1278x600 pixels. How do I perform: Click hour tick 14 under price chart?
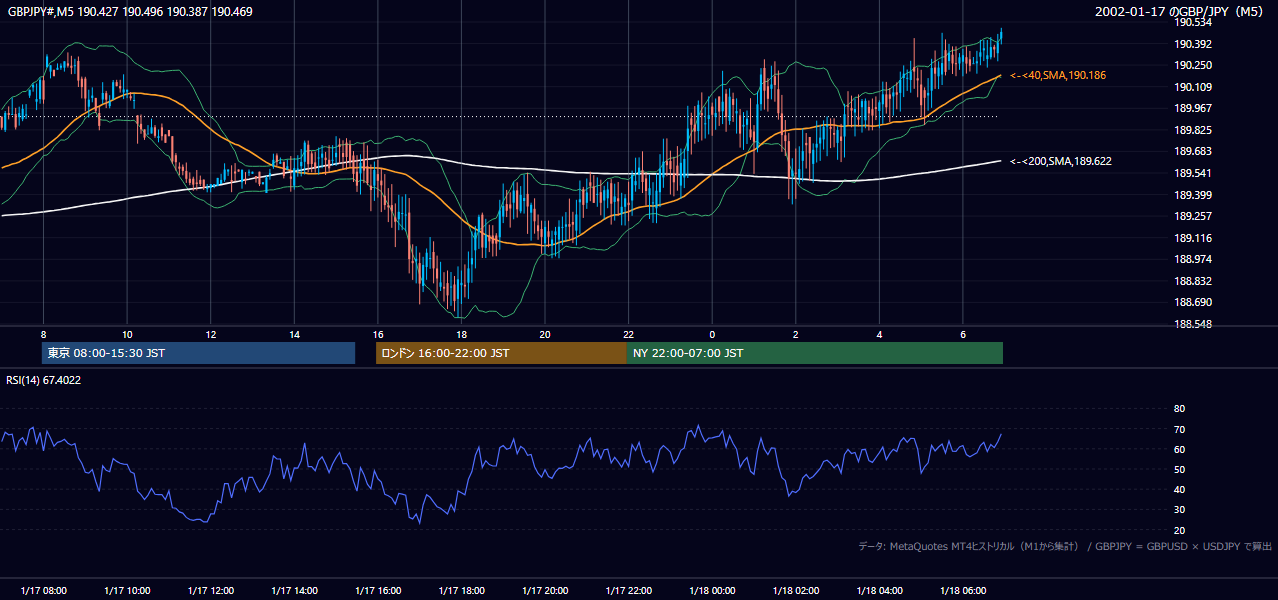[x=294, y=334]
